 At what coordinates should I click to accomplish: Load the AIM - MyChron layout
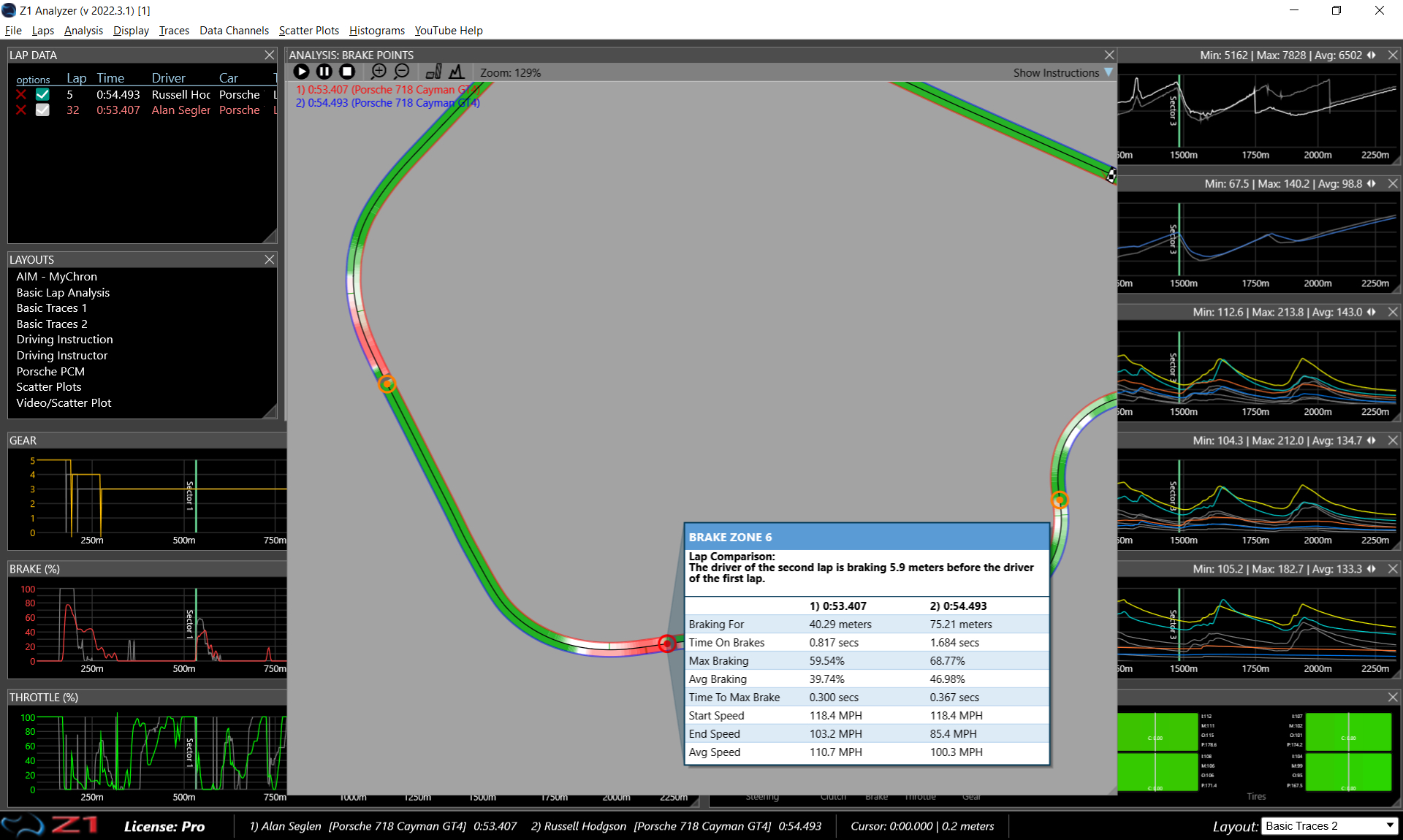(x=56, y=276)
